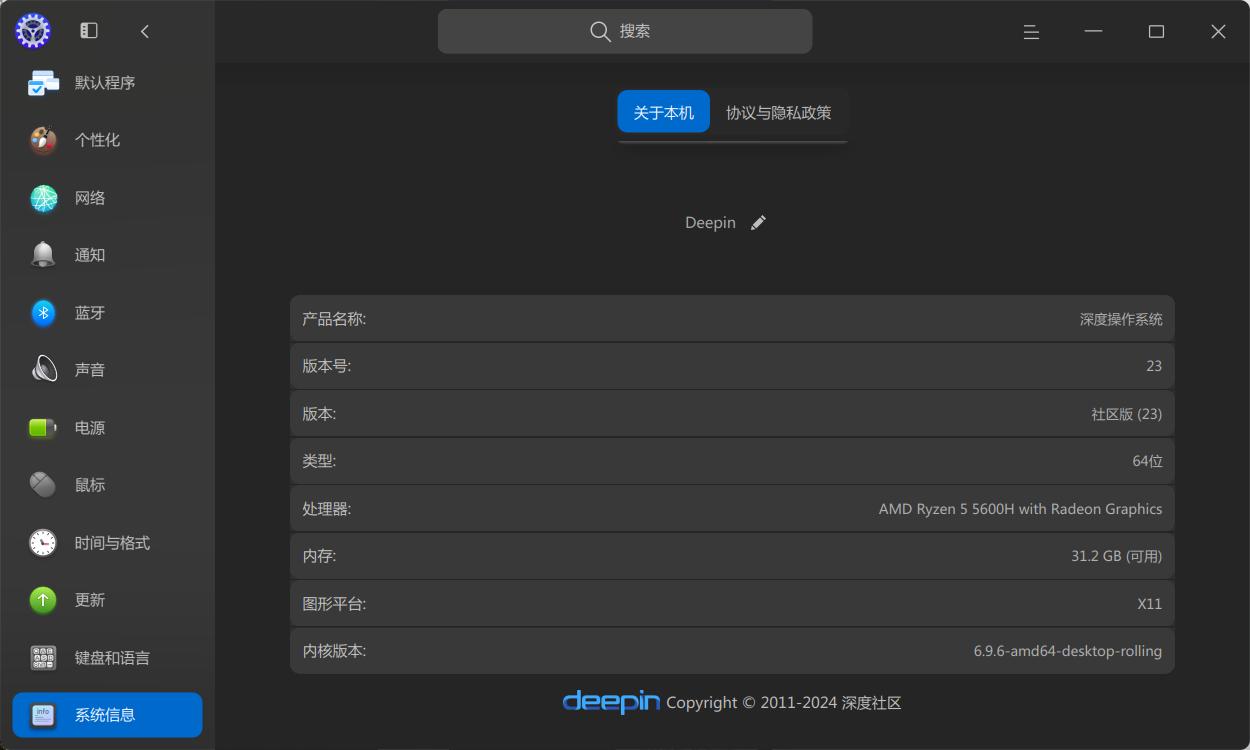Select the Network (网络) globe icon
Image resolution: width=1250 pixels, height=750 pixels.
(x=43, y=198)
